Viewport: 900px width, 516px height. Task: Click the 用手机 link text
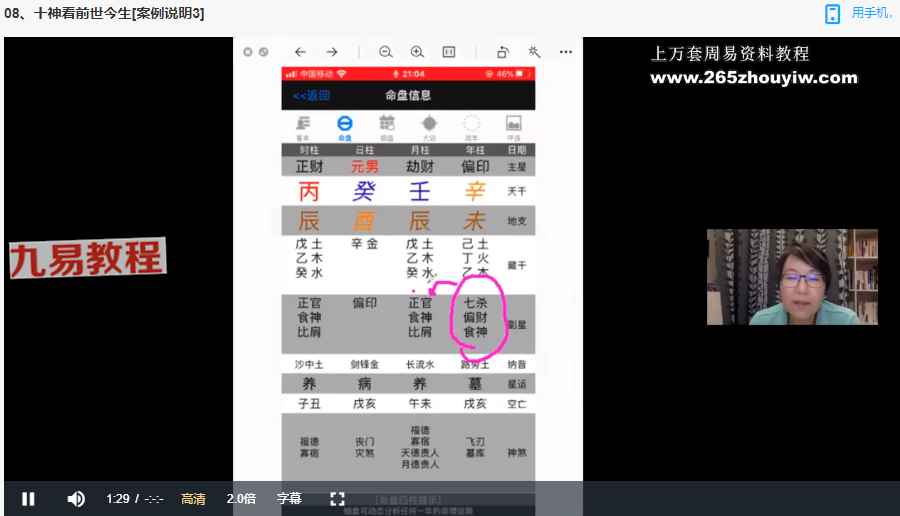871,13
